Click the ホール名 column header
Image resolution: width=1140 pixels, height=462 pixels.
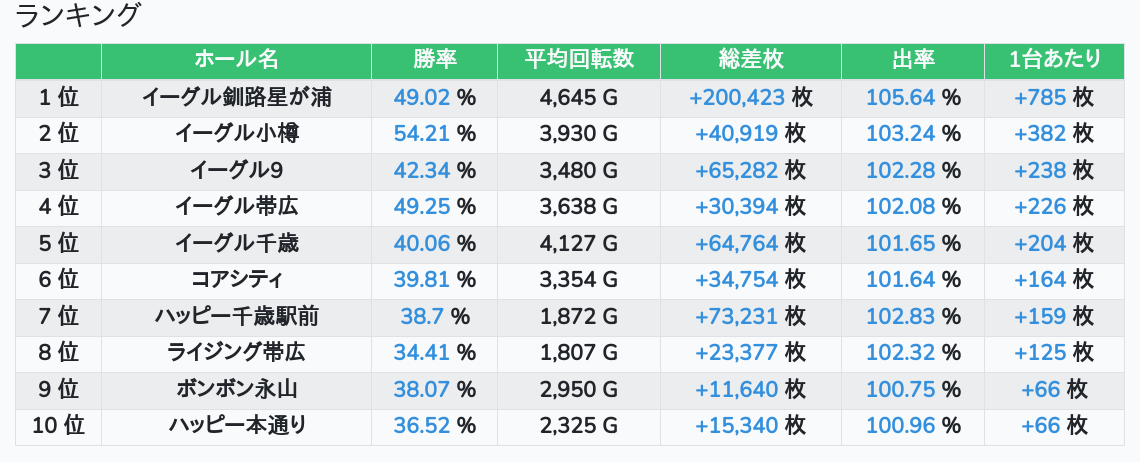point(236,60)
